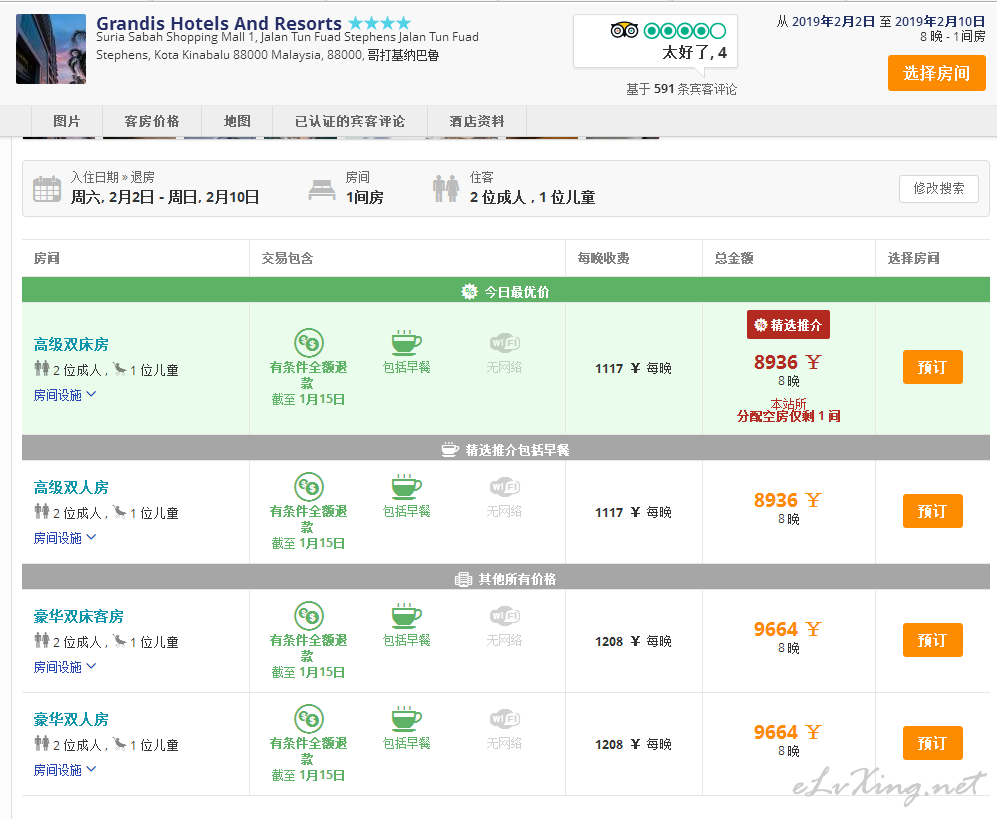Screen dimensions: 997x819
Task: Open 高级双人房 room link
Action: point(71,488)
